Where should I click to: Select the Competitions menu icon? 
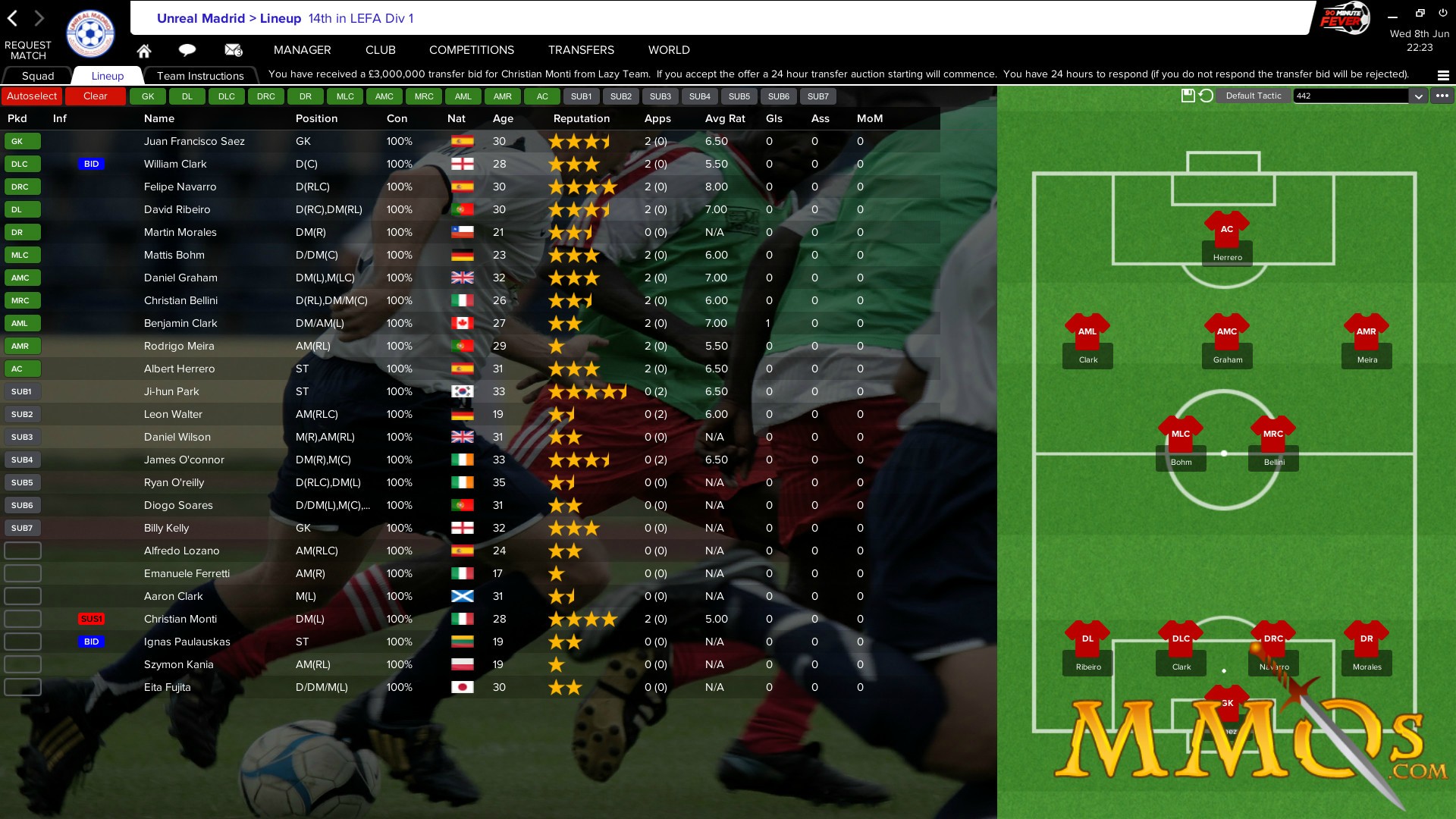click(472, 49)
